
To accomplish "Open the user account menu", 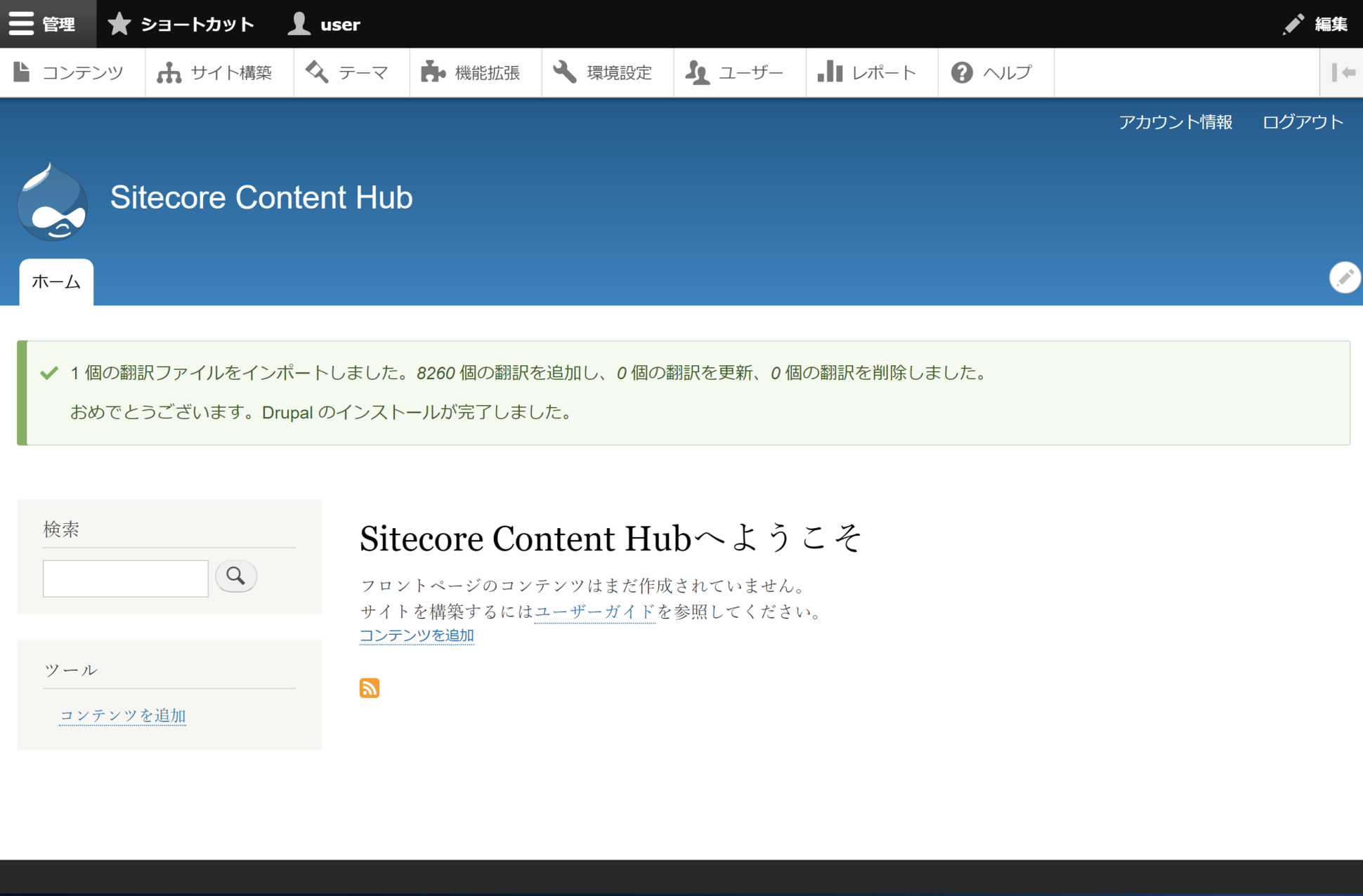I will [325, 24].
